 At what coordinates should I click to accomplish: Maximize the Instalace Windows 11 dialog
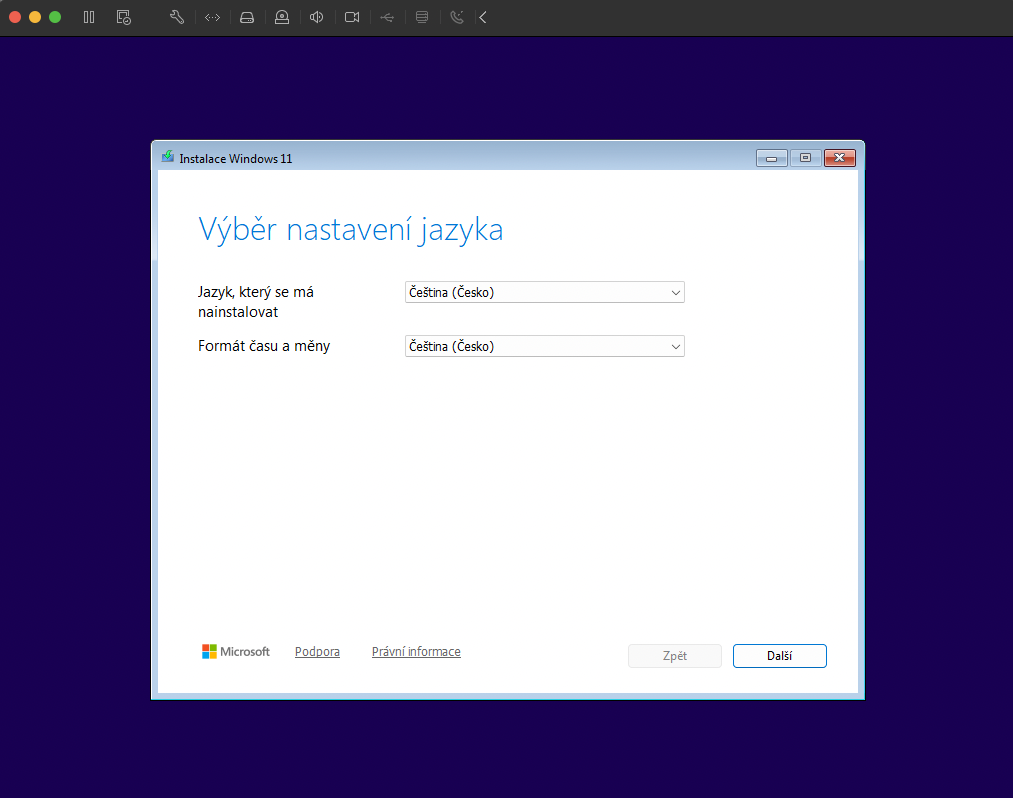click(805, 158)
